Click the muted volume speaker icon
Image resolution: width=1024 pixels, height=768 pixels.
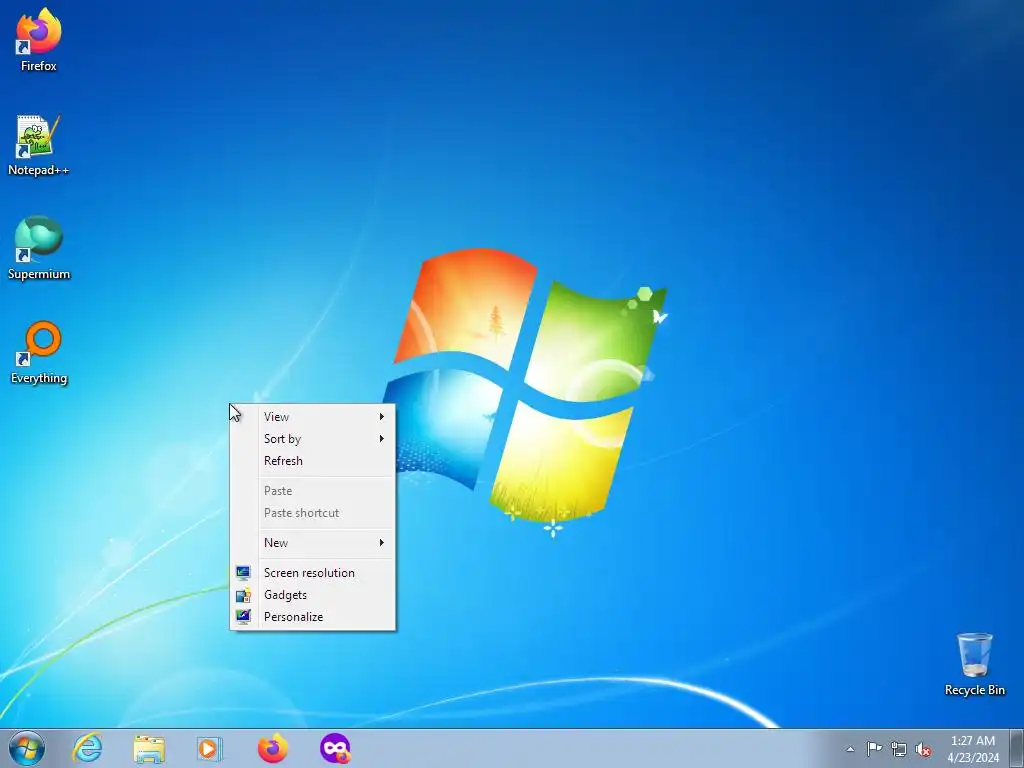pyautogui.click(x=923, y=749)
